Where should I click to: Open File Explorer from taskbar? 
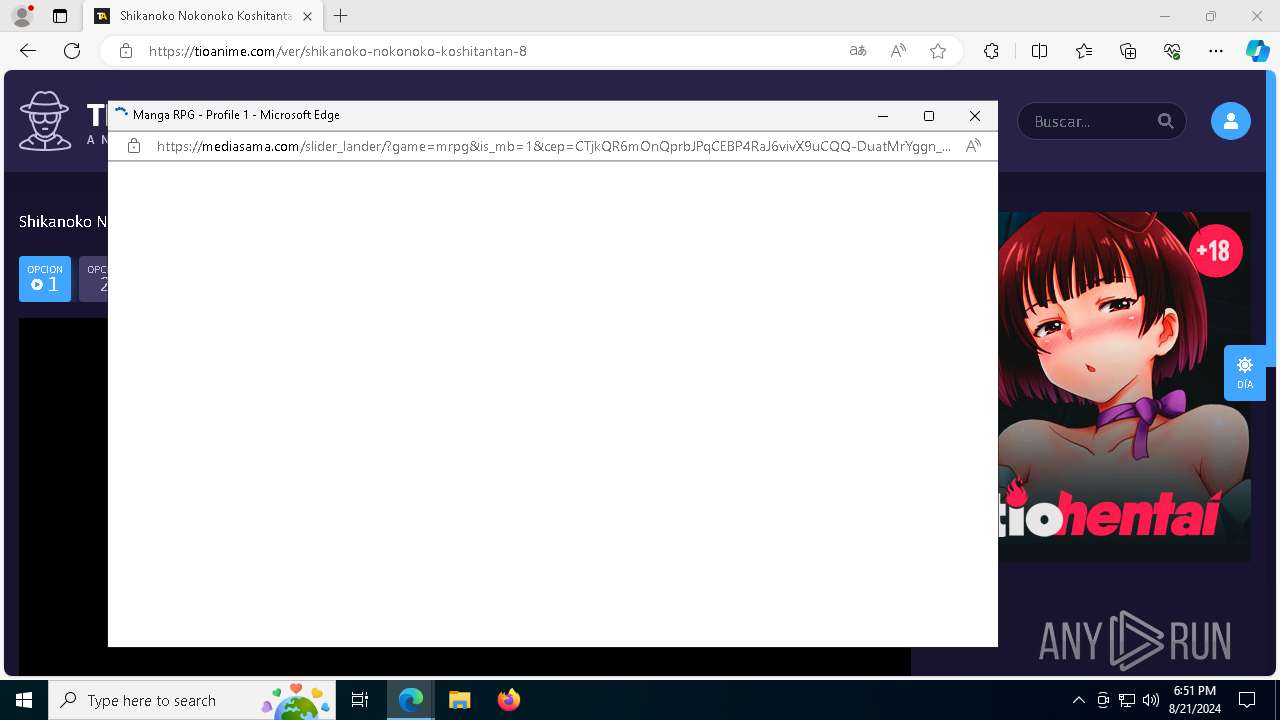pyautogui.click(x=459, y=700)
